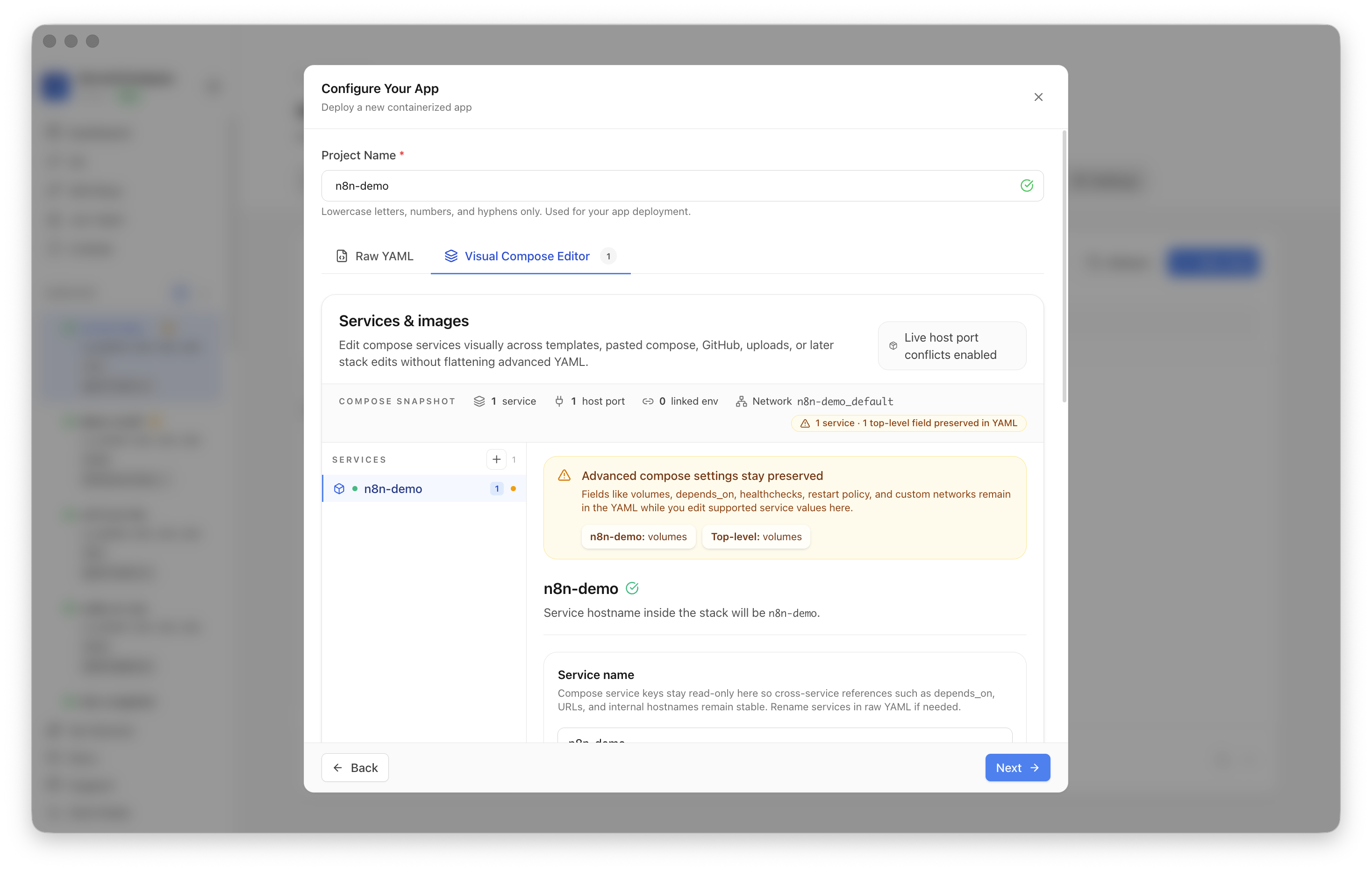This screenshot has width=1372, height=872.
Task: Click the 1 host port snapshot text
Action: tap(598, 401)
